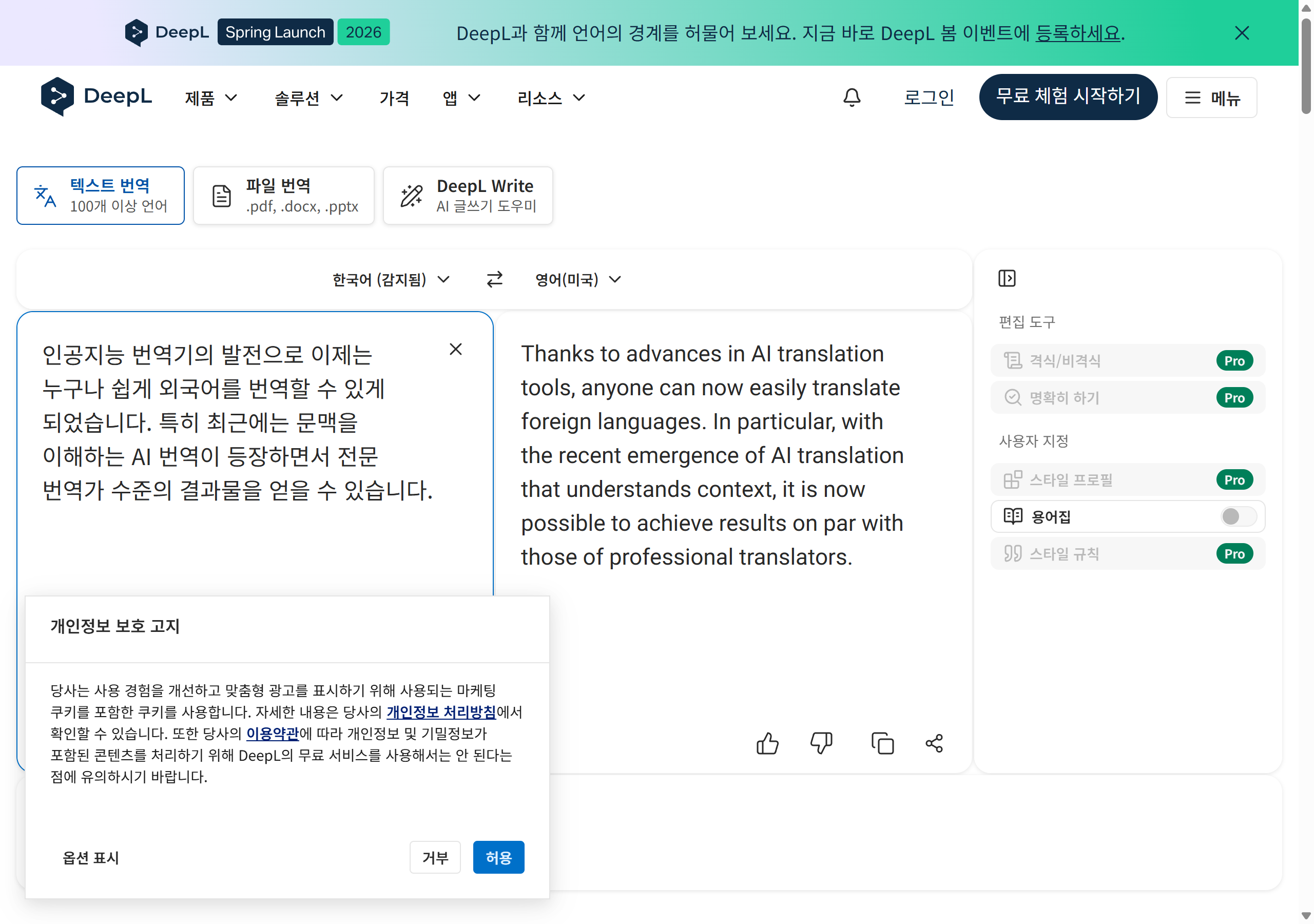Click the 무료 체험 시작하기 button
The image size is (1314, 924).
click(1068, 96)
